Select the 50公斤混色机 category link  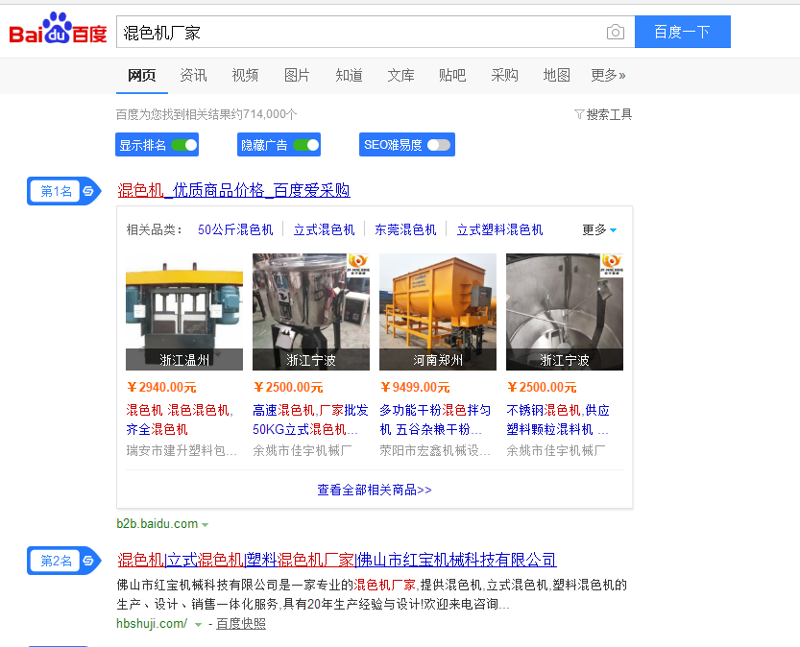[236, 230]
